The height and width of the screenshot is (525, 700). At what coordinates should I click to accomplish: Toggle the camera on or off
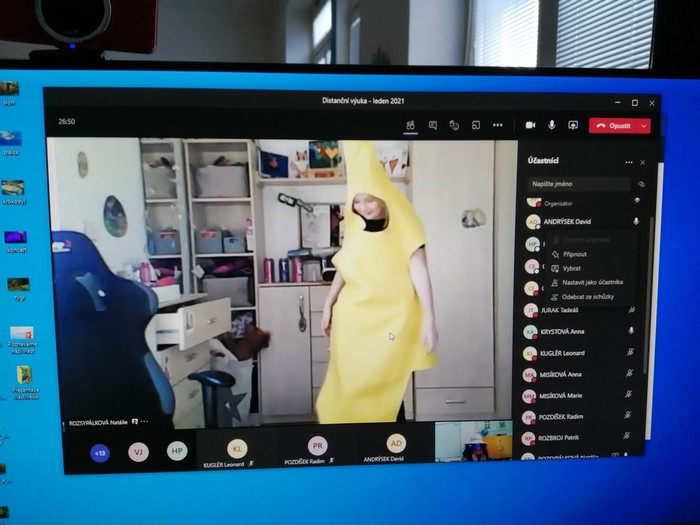(x=530, y=125)
